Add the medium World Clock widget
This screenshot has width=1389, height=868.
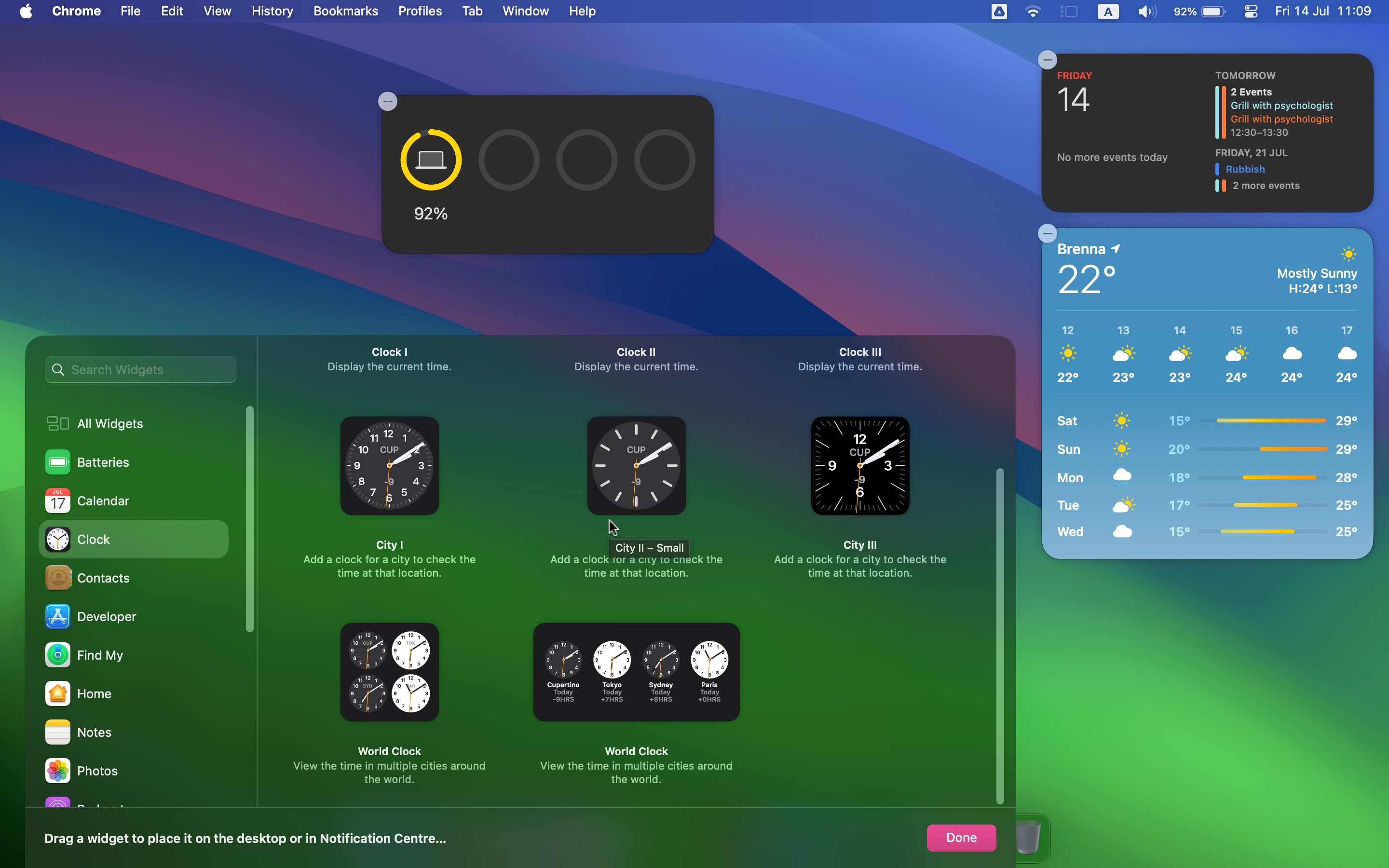[636, 672]
